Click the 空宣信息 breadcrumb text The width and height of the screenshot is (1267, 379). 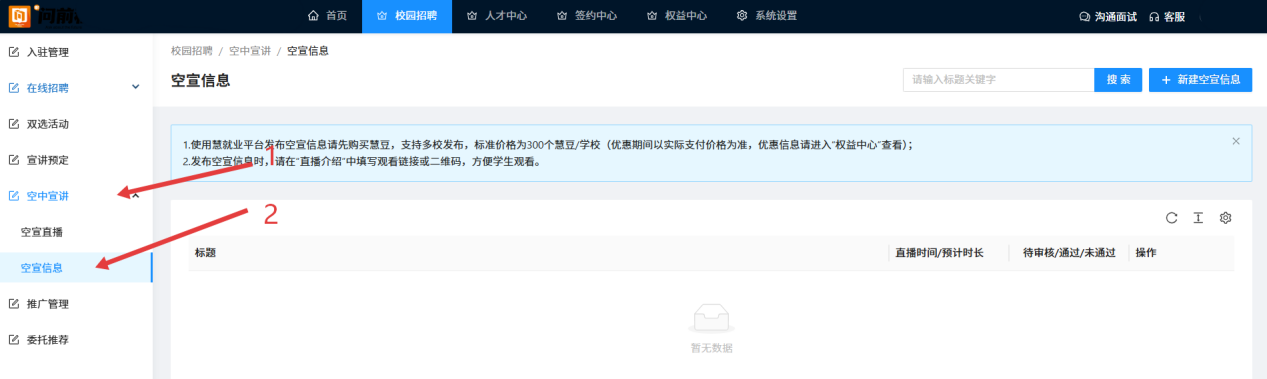click(308, 51)
